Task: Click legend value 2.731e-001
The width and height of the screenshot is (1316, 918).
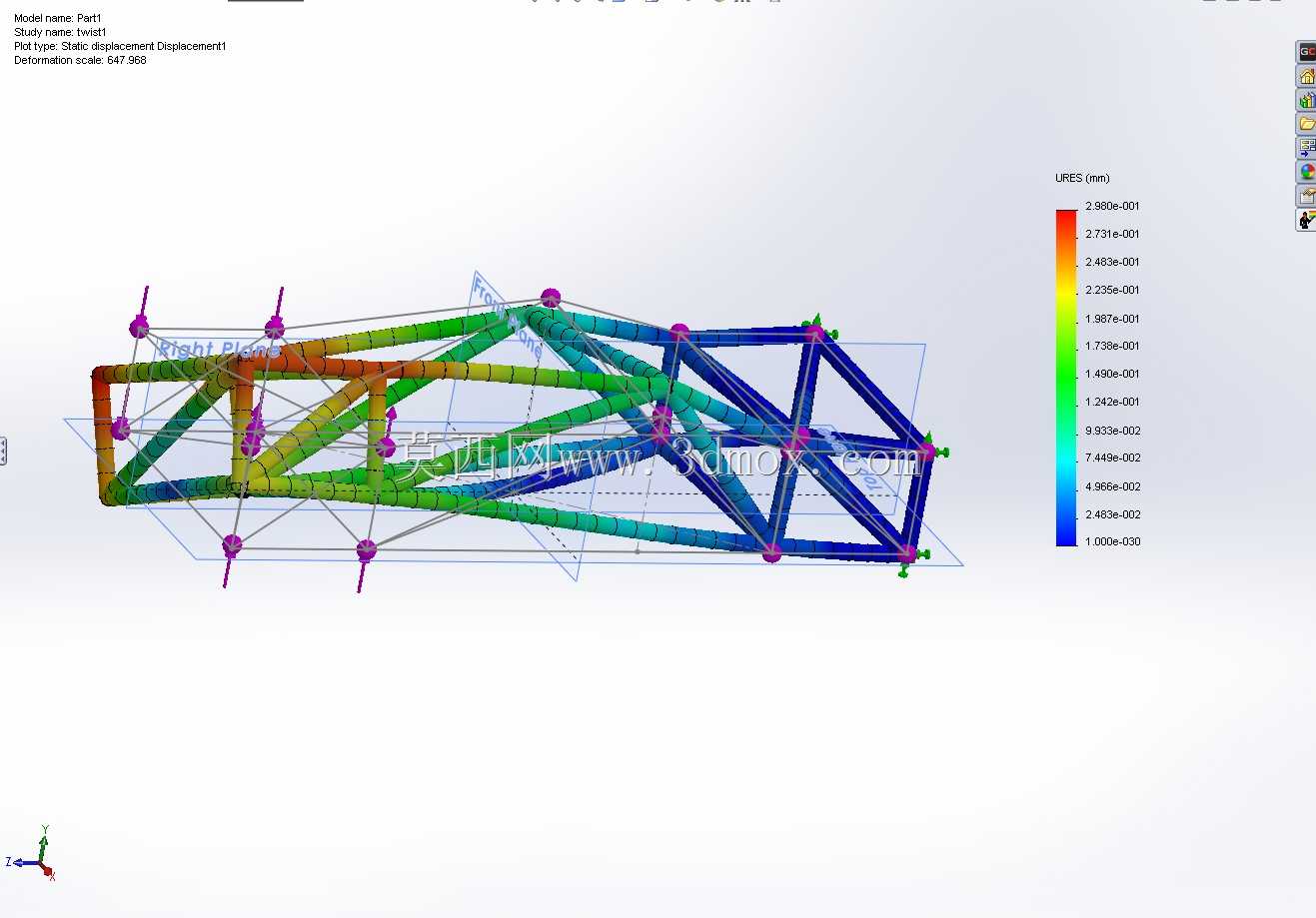Action: tap(1112, 234)
